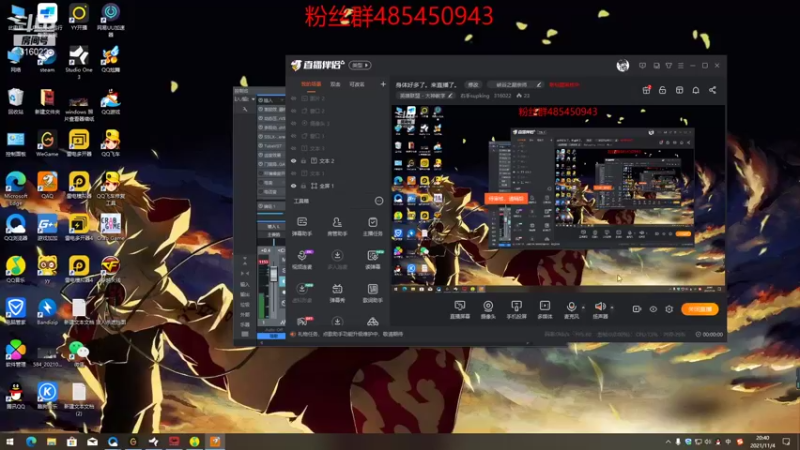Switch to the orange-highlighted first scene tab
This screenshot has height=450, width=800.
[x=311, y=84]
